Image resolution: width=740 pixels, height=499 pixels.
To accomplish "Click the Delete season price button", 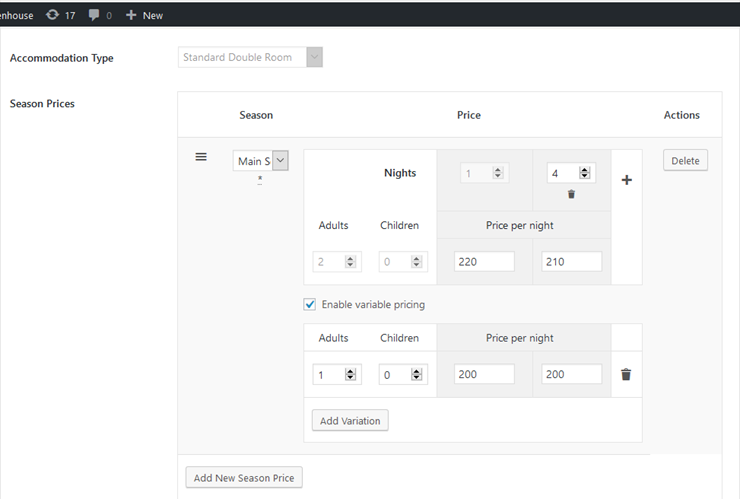I will pos(685,161).
